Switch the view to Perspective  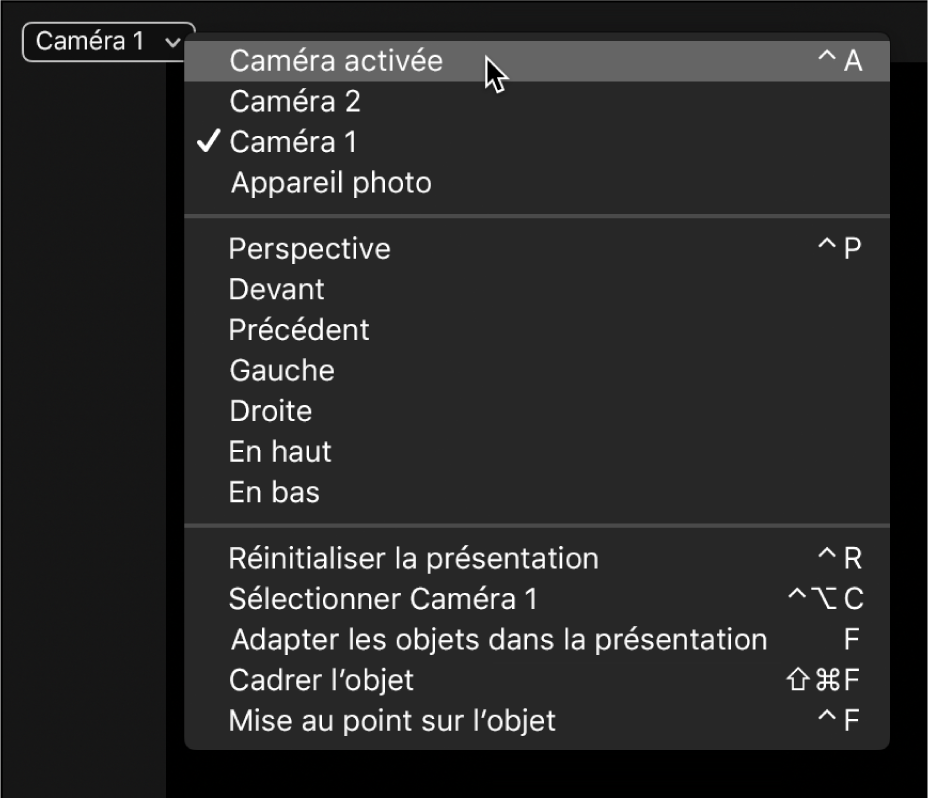(308, 248)
